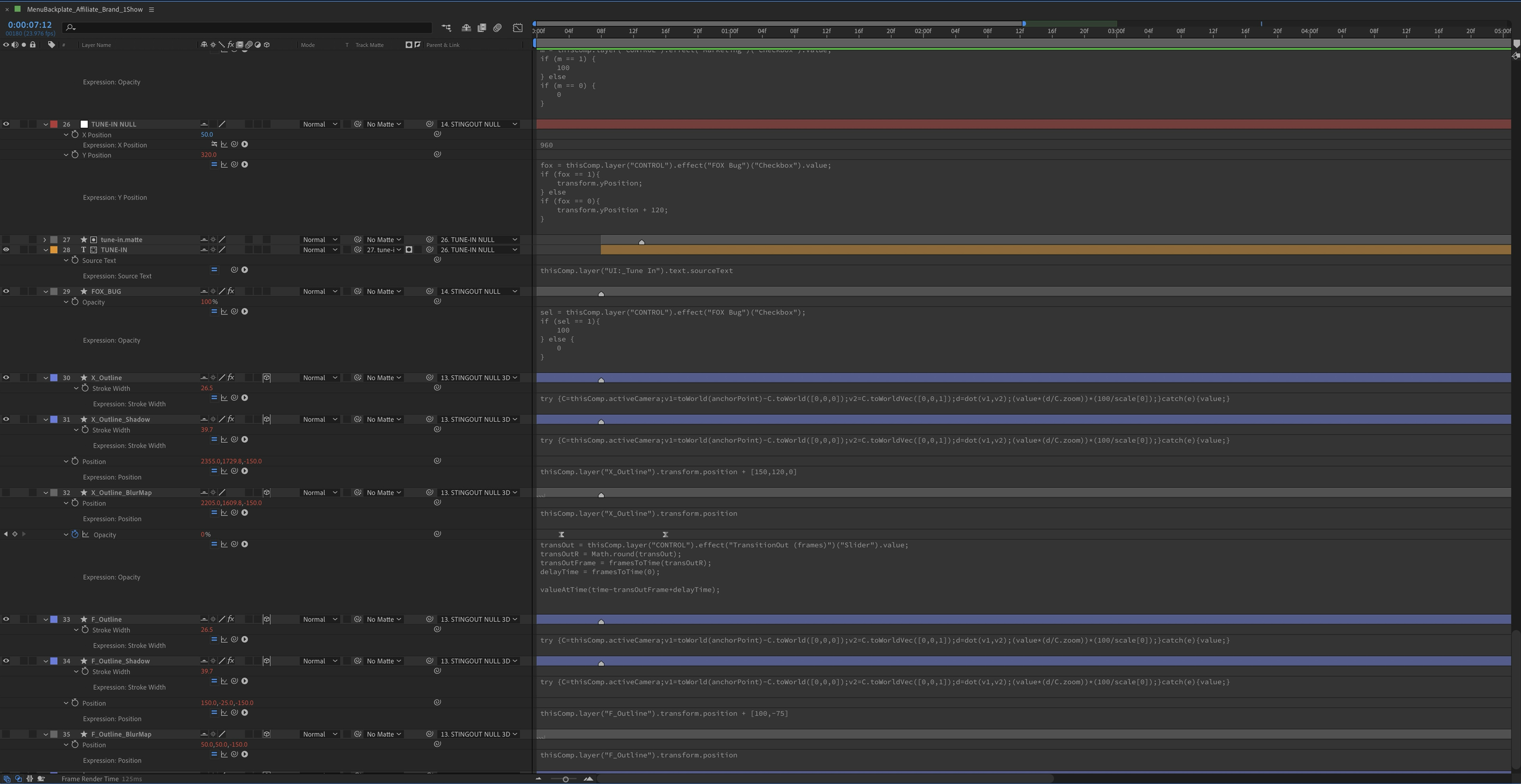Image resolution: width=1521 pixels, height=784 pixels.
Task: Open the Composition Mini-Flowchart icon
Action: [447, 27]
